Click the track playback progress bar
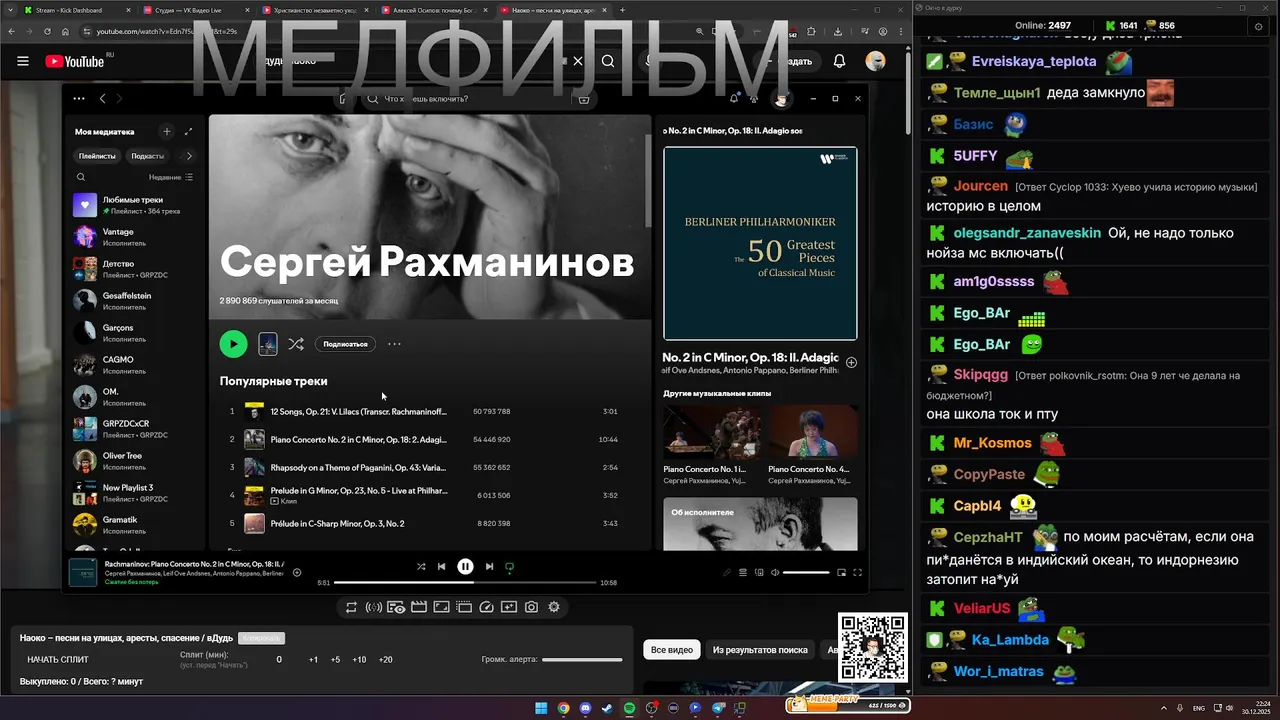The height and width of the screenshot is (720, 1280). [465, 582]
